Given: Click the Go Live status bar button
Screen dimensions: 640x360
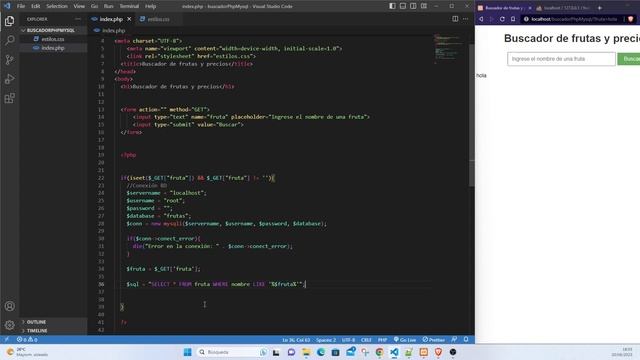Looking at the screenshot, I should [x=405, y=340].
